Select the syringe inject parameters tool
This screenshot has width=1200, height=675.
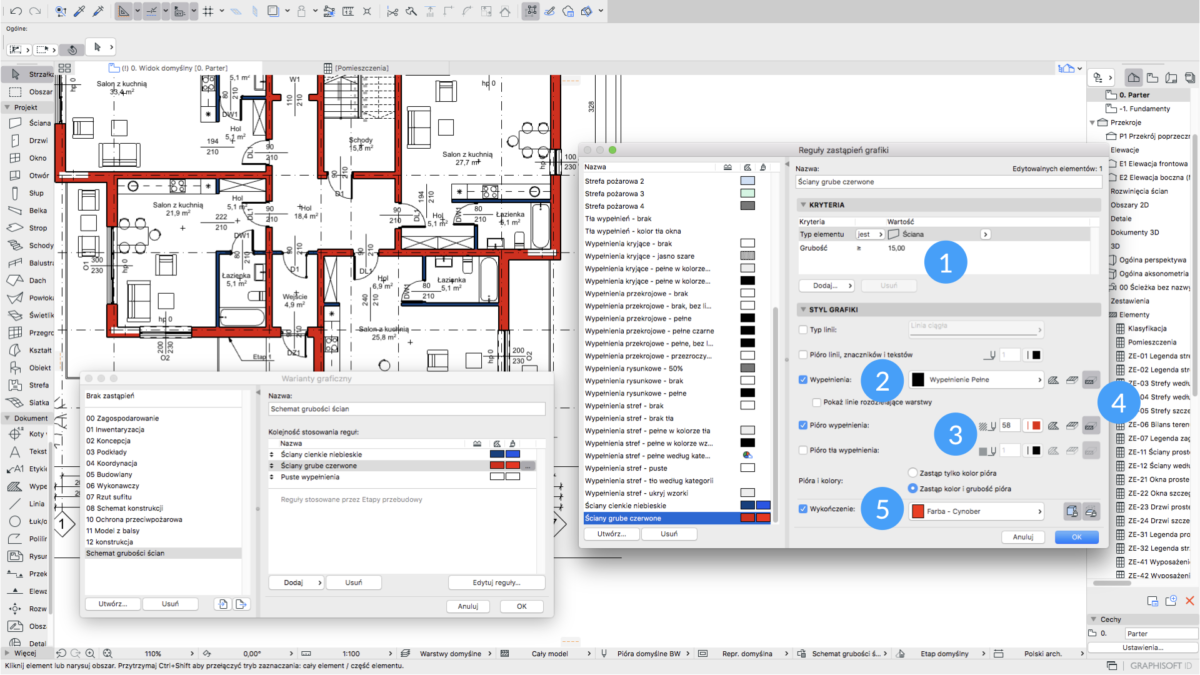(x=98, y=11)
